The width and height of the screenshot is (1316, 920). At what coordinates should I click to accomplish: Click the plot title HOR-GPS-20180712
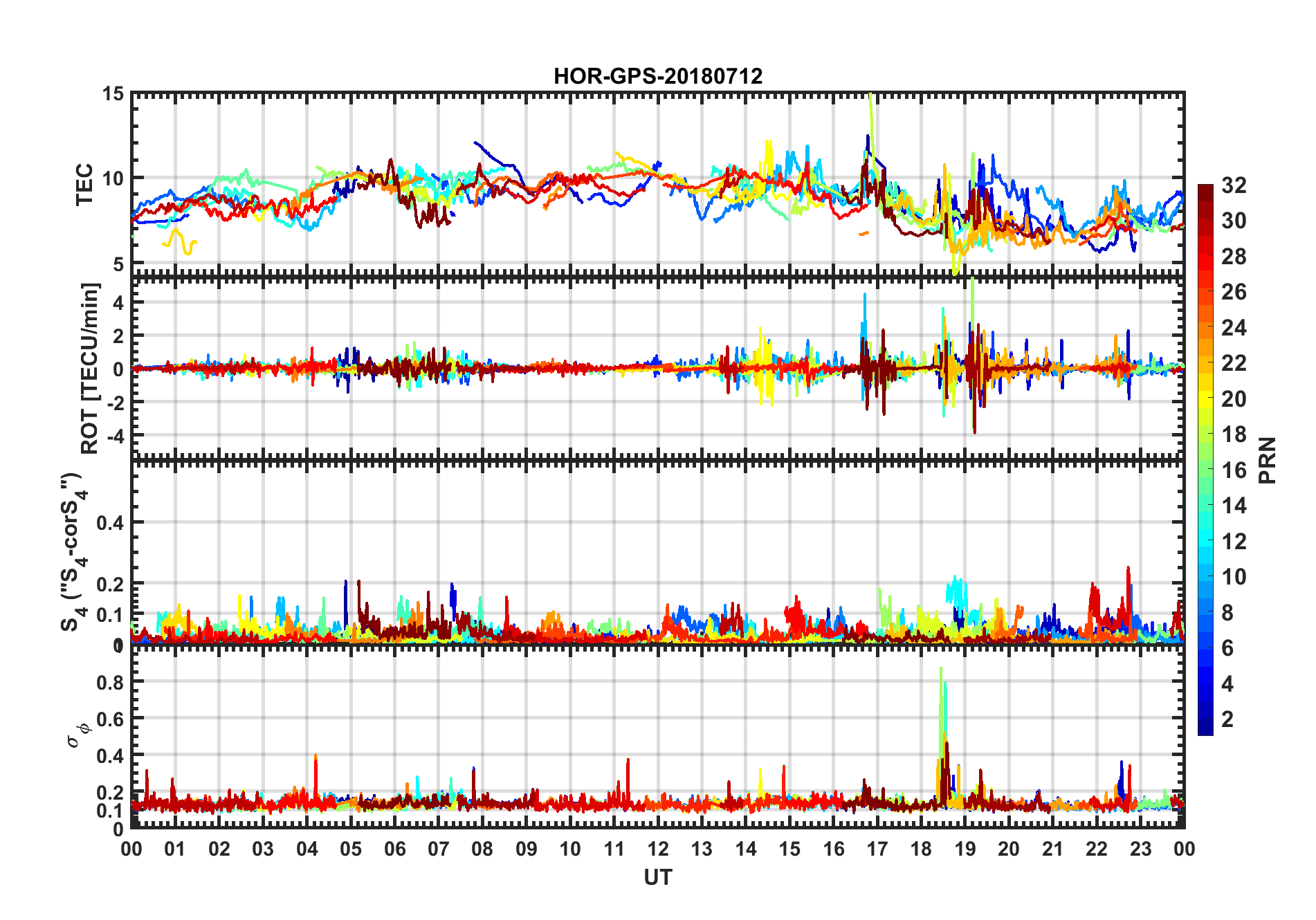(658, 76)
